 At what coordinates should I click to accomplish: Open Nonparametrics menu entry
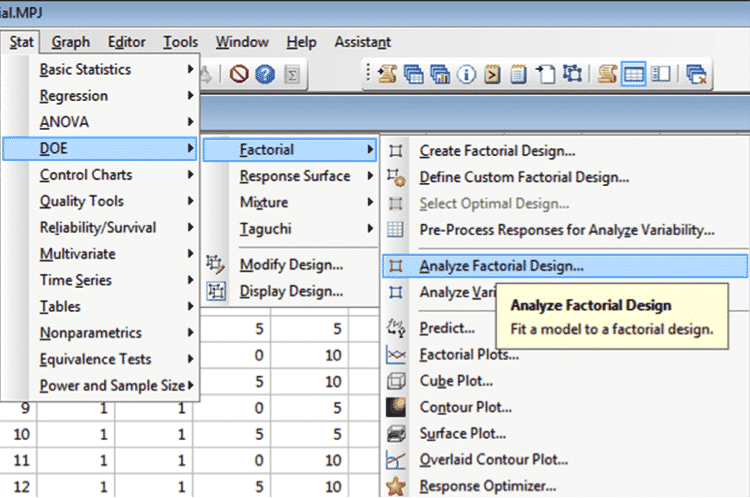pyautogui.click(x=100, y=332)
